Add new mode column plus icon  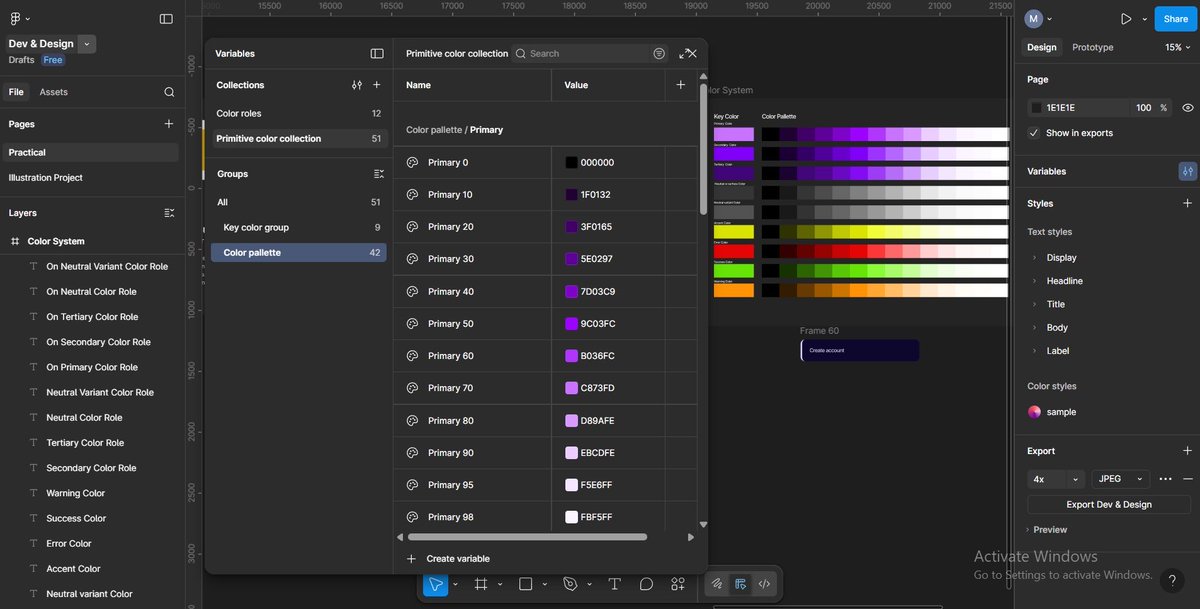pos(681,85)
